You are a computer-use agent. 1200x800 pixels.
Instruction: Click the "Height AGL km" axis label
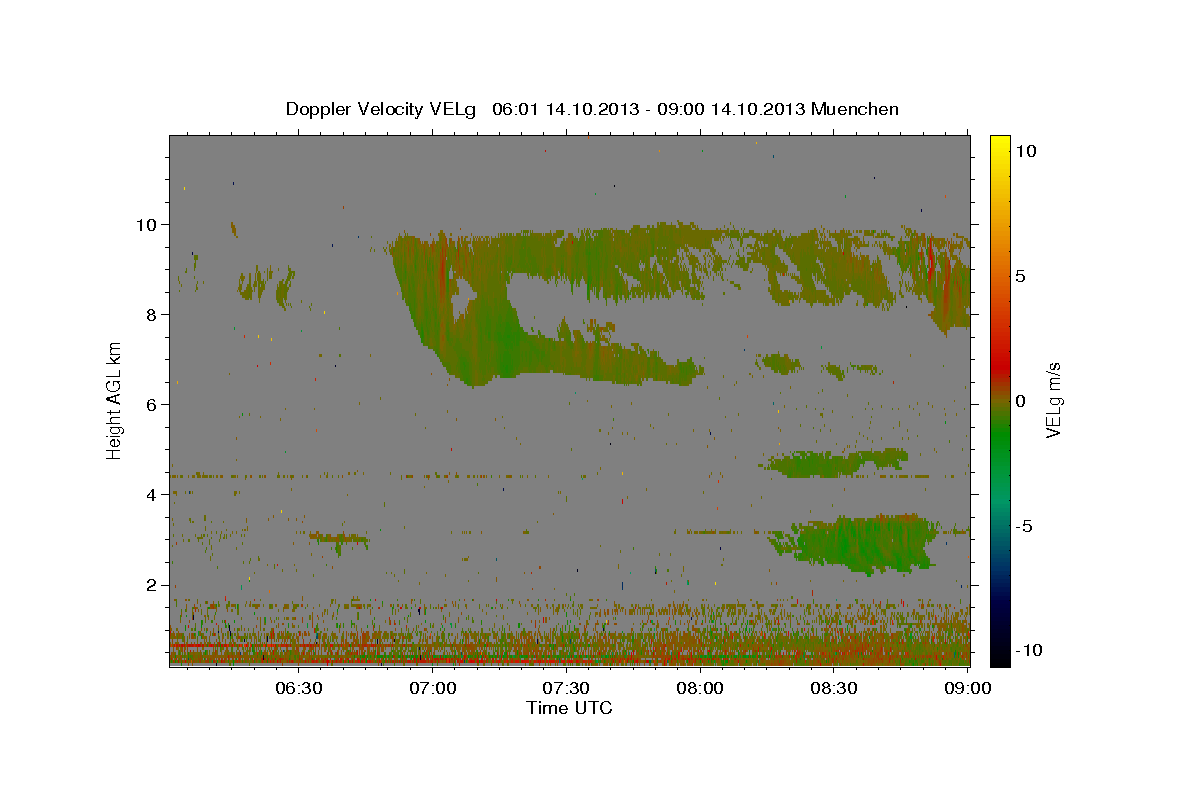(x=115, y=400)
